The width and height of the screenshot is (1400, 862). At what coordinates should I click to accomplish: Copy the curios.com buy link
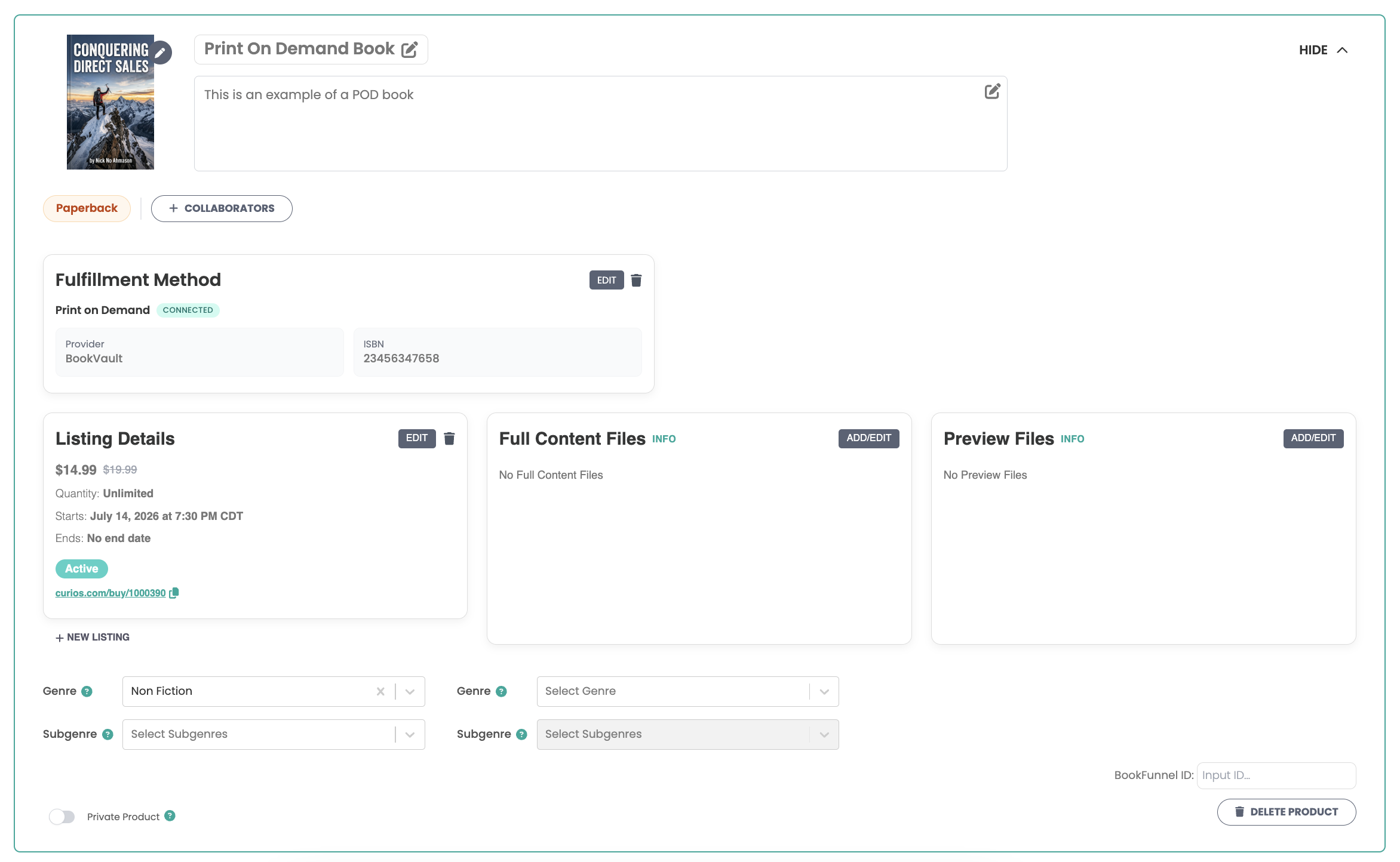[x=174, y=593]
